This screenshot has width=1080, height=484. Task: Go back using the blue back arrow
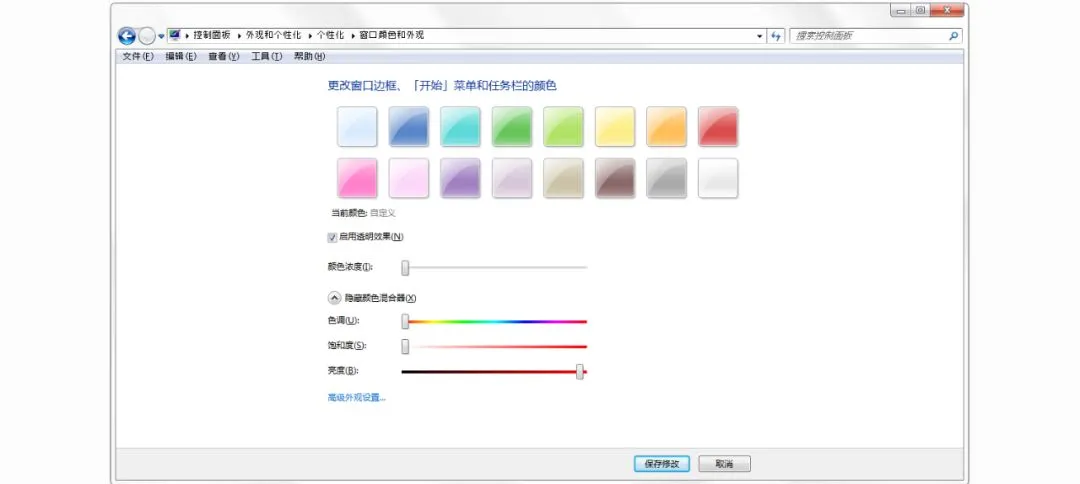[x=127, y=36]
